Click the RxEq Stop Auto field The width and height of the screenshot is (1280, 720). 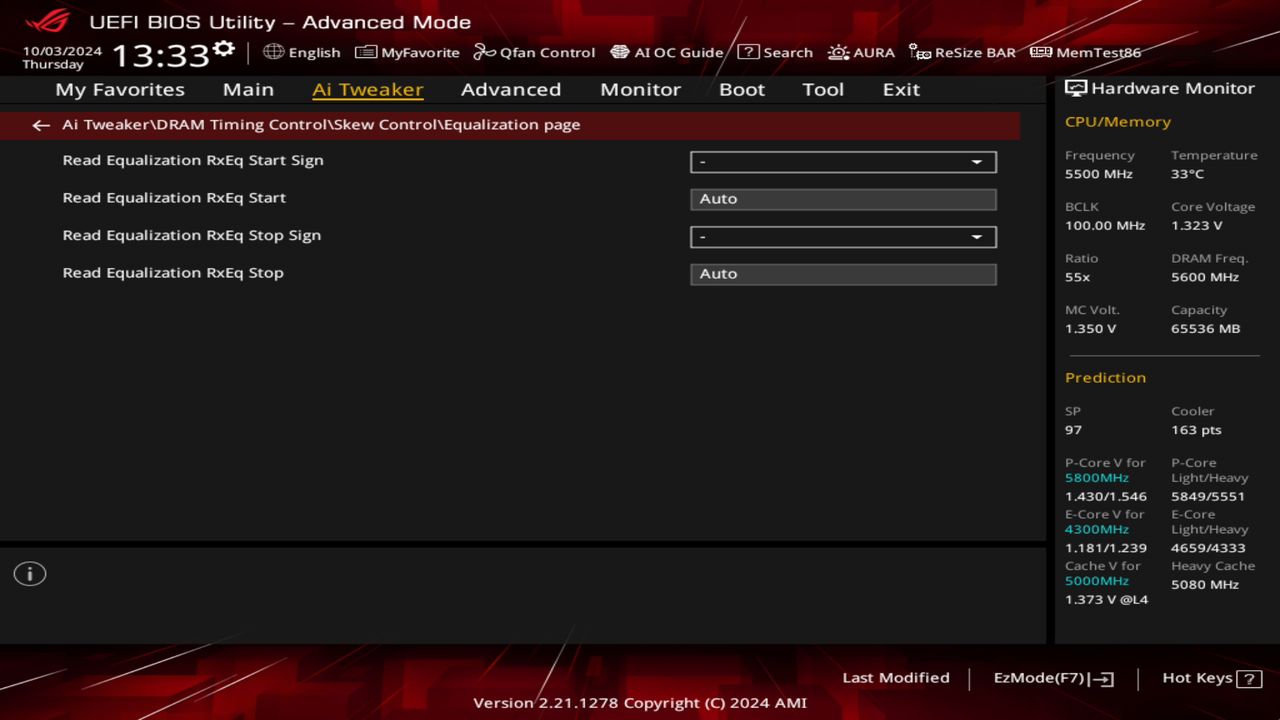843,274
